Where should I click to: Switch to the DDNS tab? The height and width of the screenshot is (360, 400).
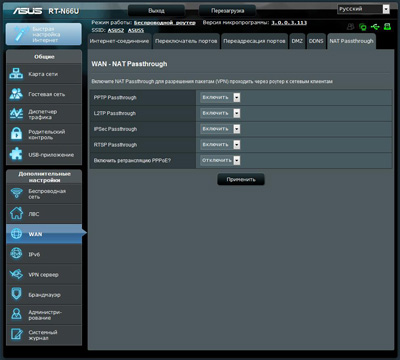316,41
